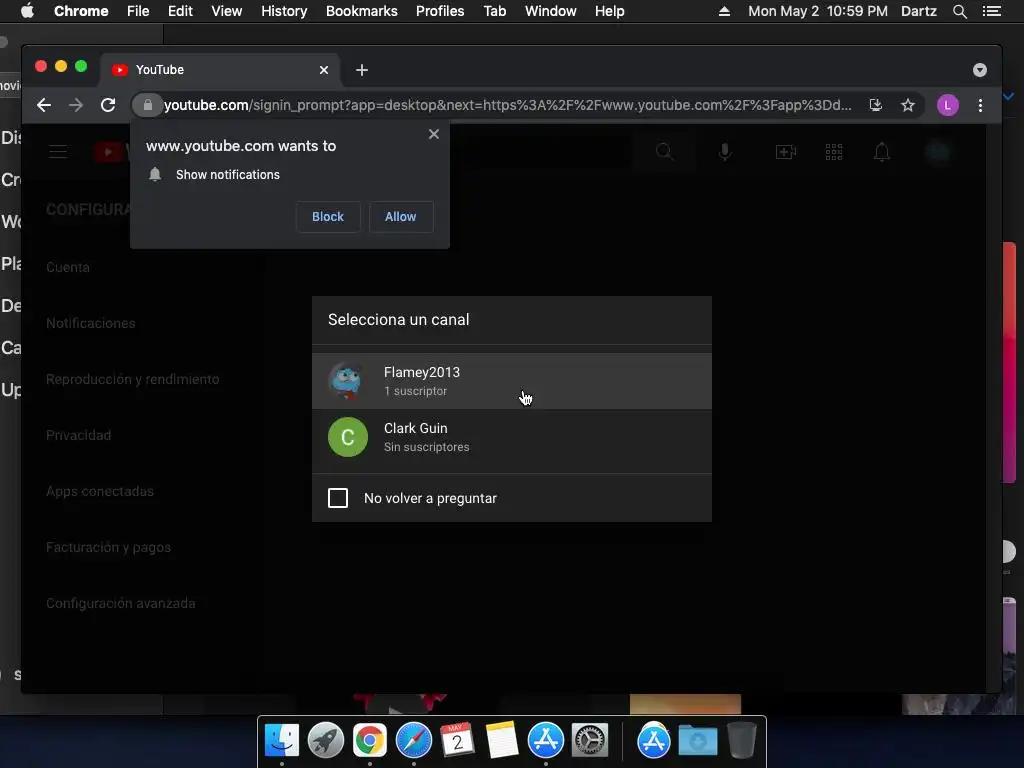Dismiss the notification permission popup

click(x=434, y=134)
